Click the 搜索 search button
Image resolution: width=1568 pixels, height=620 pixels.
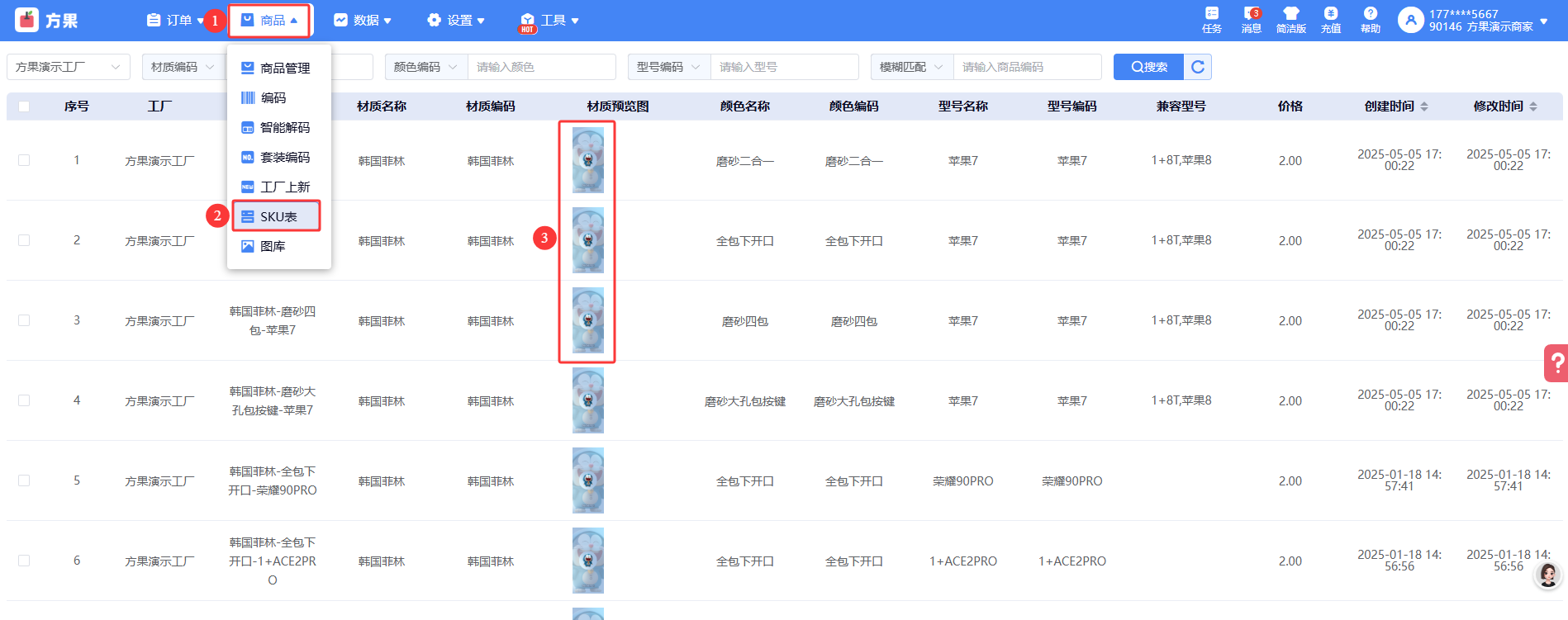point(1148,67)
